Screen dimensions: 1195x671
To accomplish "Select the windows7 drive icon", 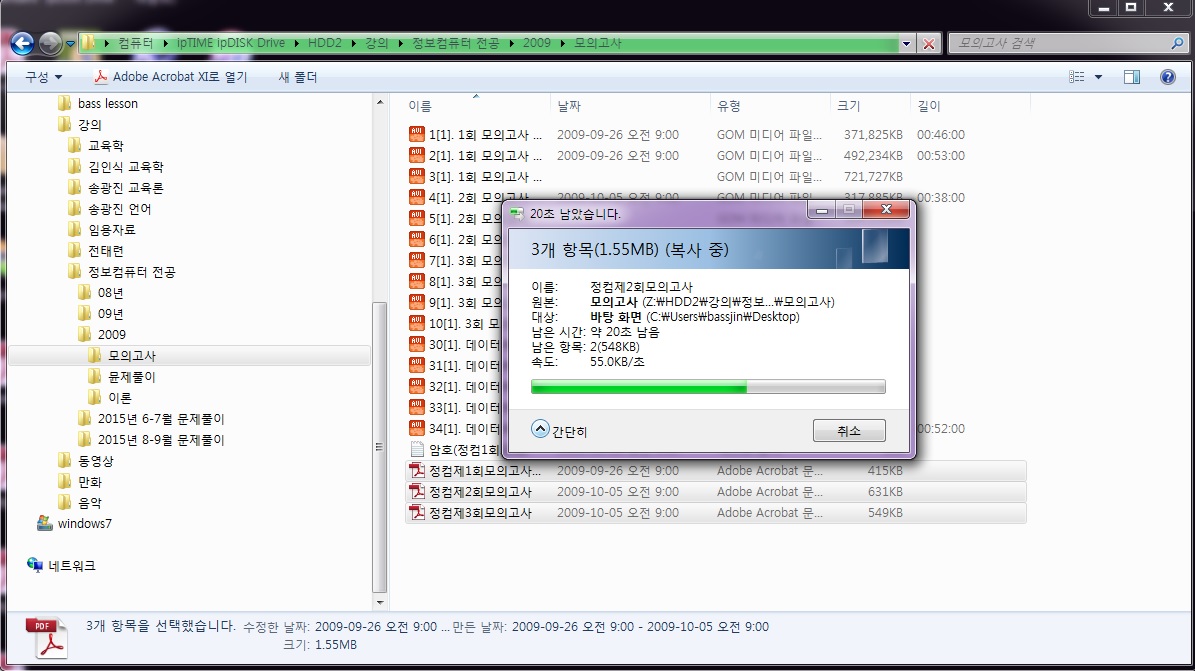I will tap(45, 523).
